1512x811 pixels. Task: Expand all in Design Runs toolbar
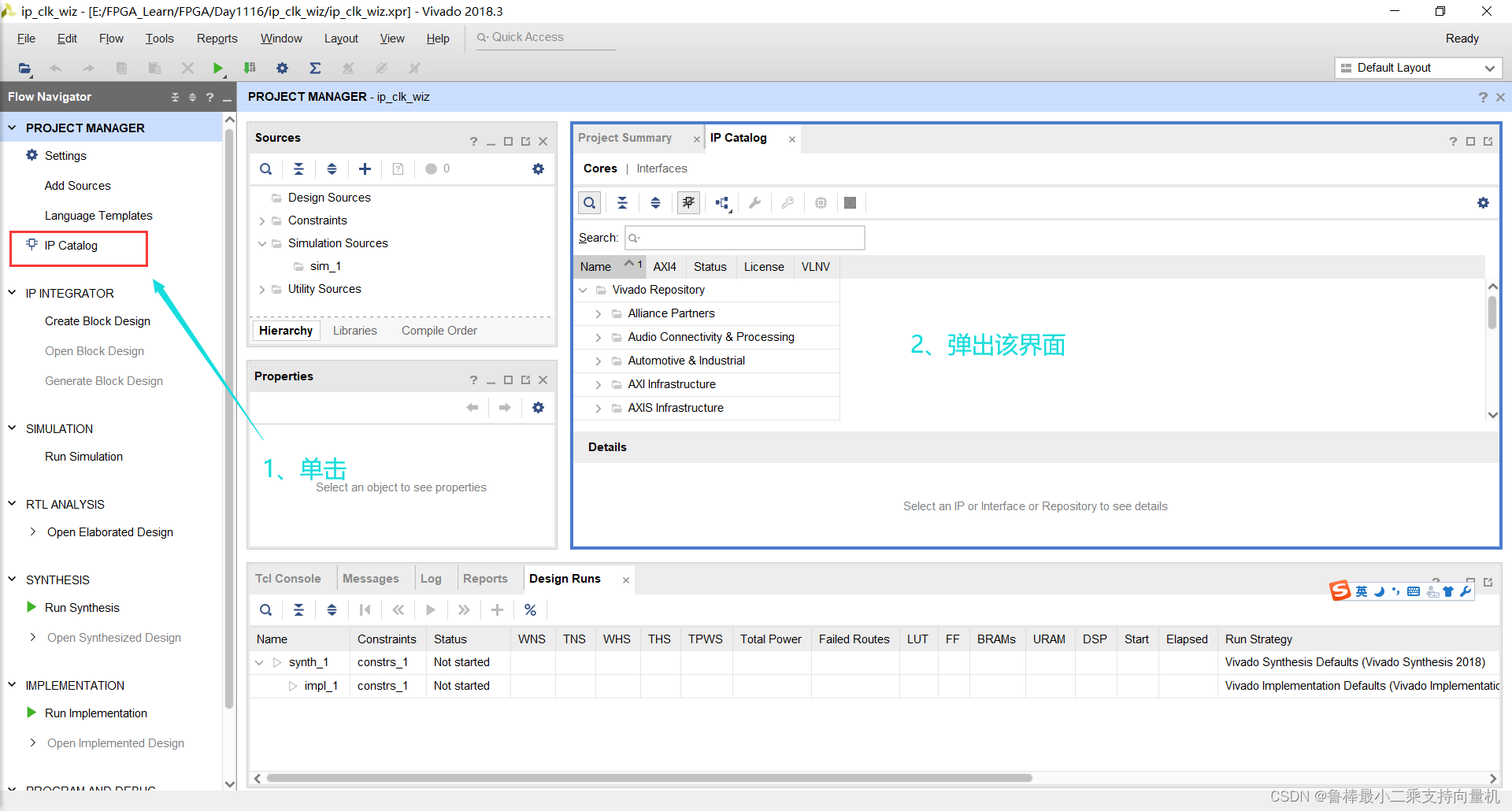(x=332, y=610)
